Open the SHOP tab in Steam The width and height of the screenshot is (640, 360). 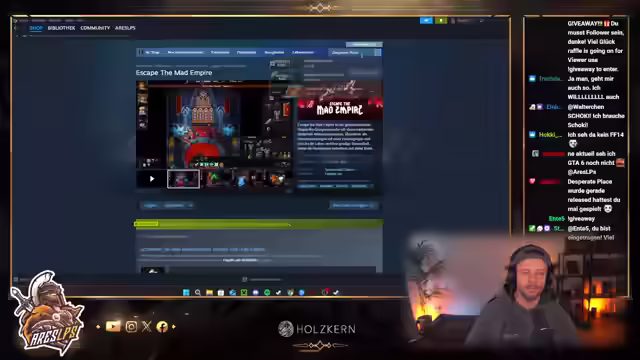tap(36, 28)
